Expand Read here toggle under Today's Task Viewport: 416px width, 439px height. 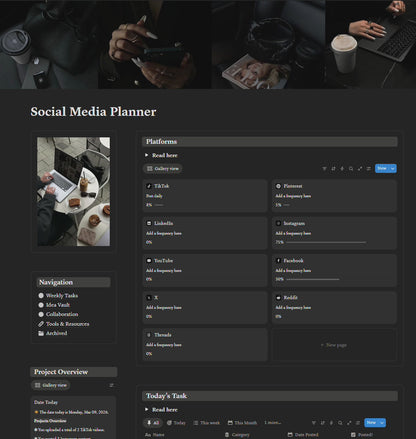(x=146, y=409)
